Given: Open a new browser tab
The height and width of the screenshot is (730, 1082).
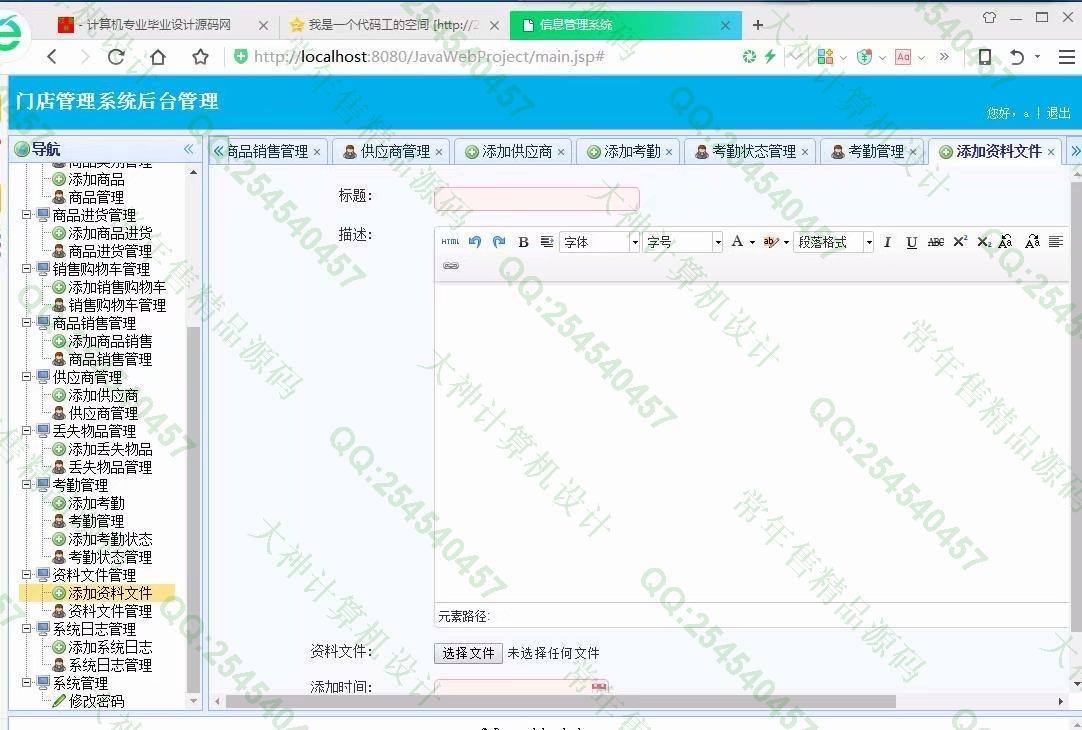Looking at the screenshot, I should click(758, 25).
